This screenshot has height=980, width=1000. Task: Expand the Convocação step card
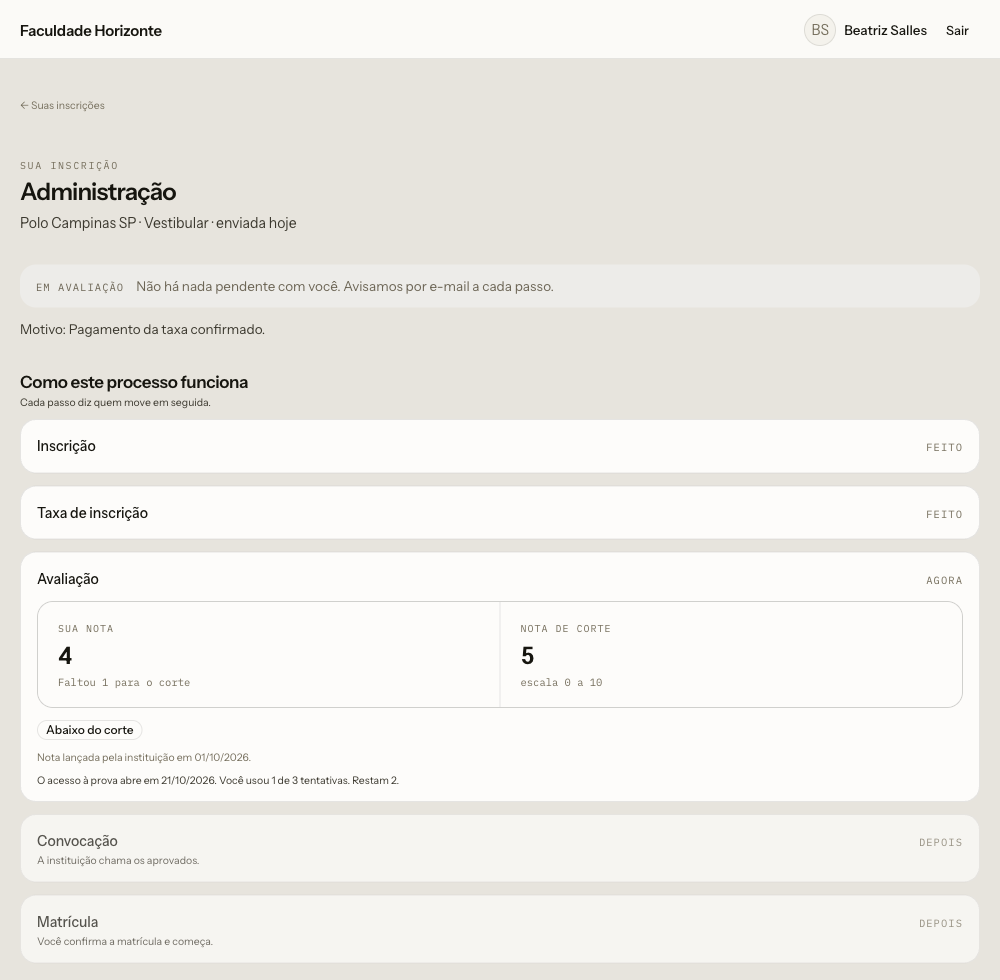500,849
